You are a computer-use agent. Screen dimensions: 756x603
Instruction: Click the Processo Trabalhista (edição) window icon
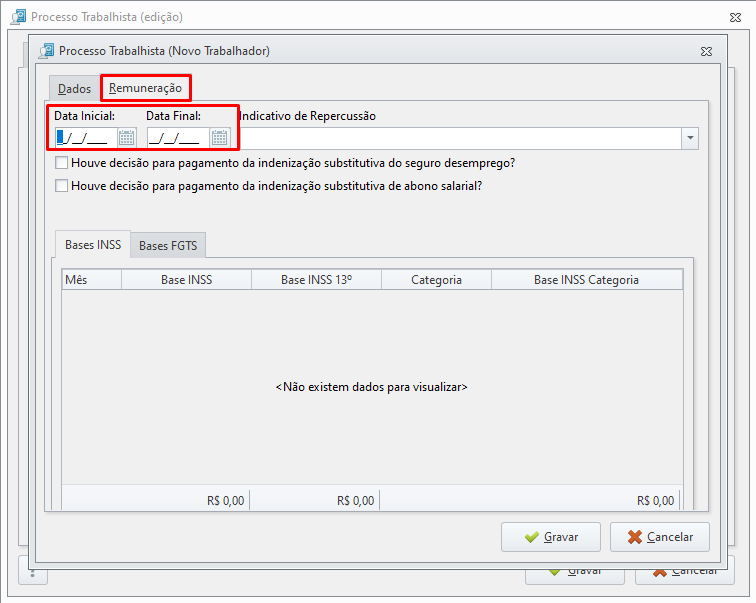(19, 17)
